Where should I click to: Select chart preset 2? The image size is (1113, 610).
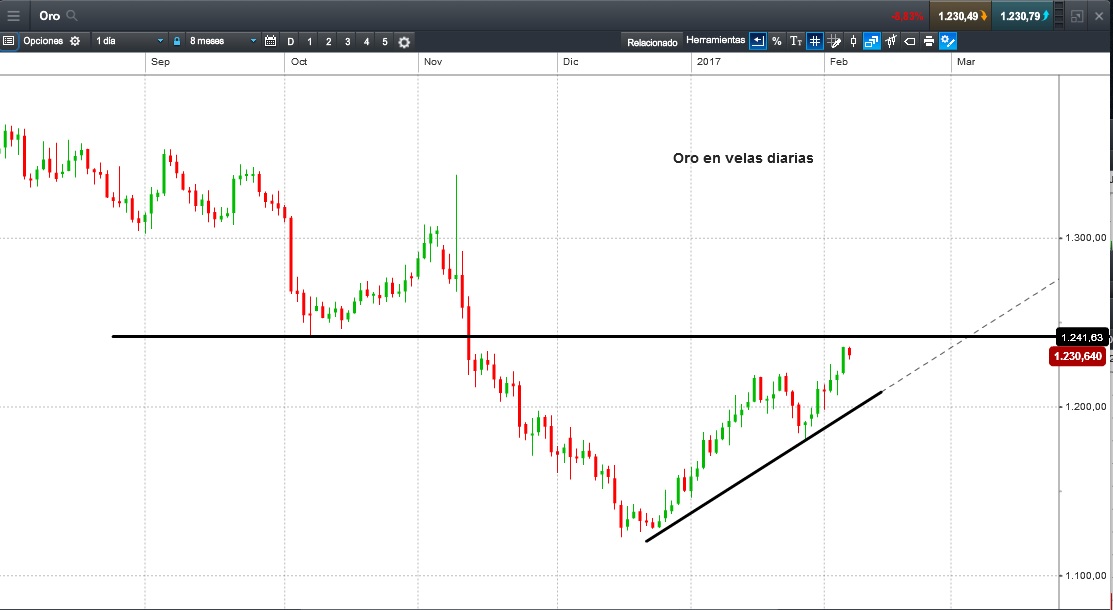[x=329, y=42]
